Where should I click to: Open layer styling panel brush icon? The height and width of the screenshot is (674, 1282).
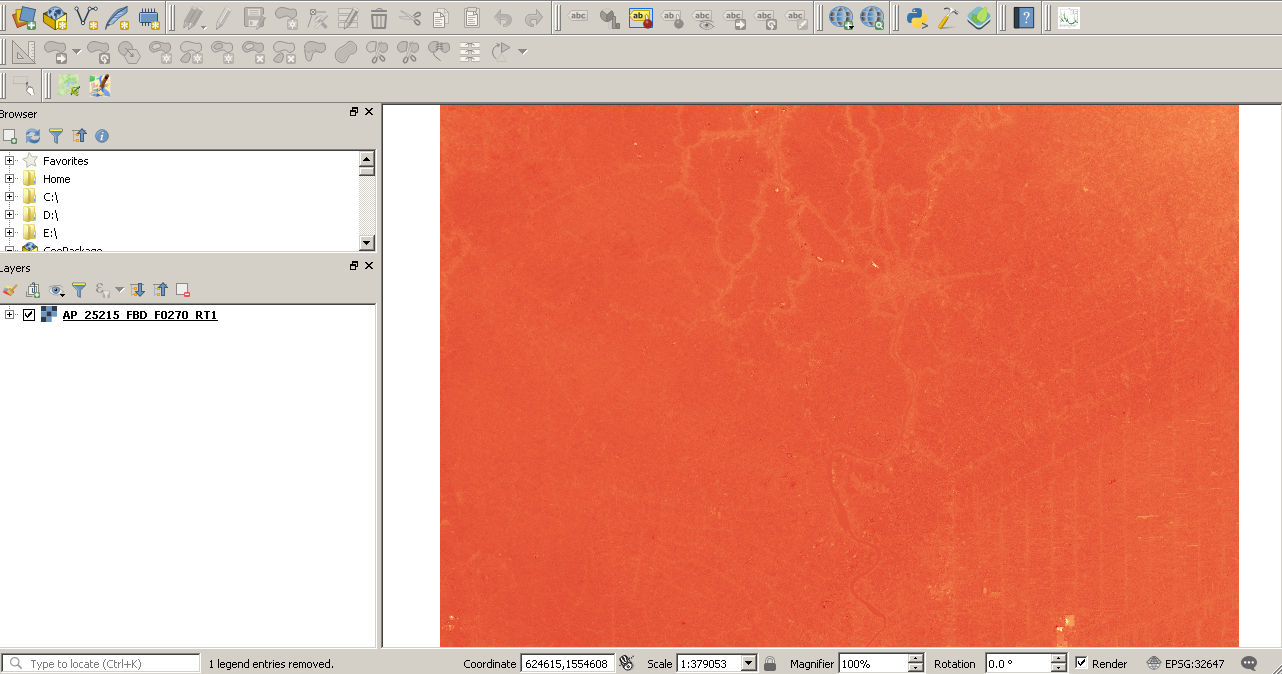(10, 290)
